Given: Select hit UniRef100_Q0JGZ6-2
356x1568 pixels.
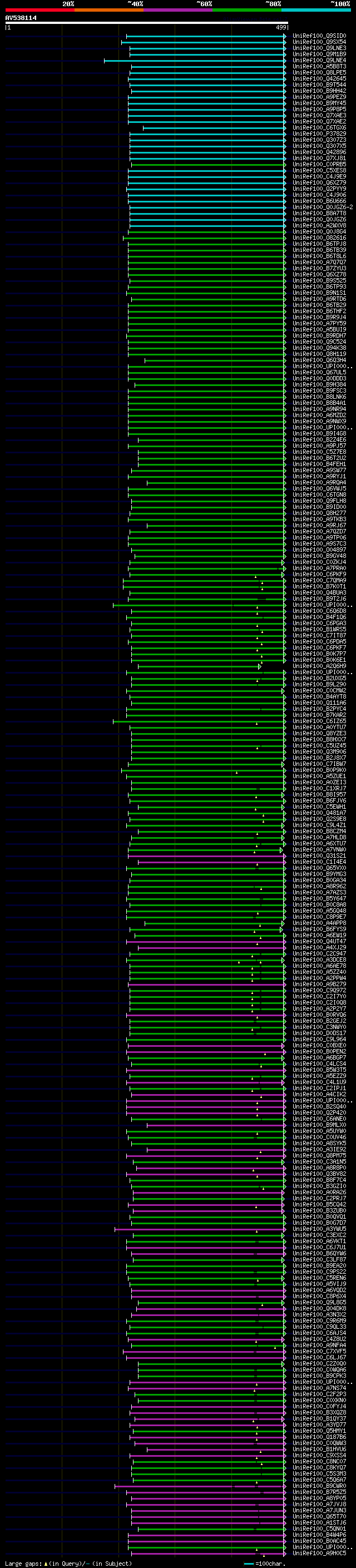Looking at the screenshot, I should [323, 207].
